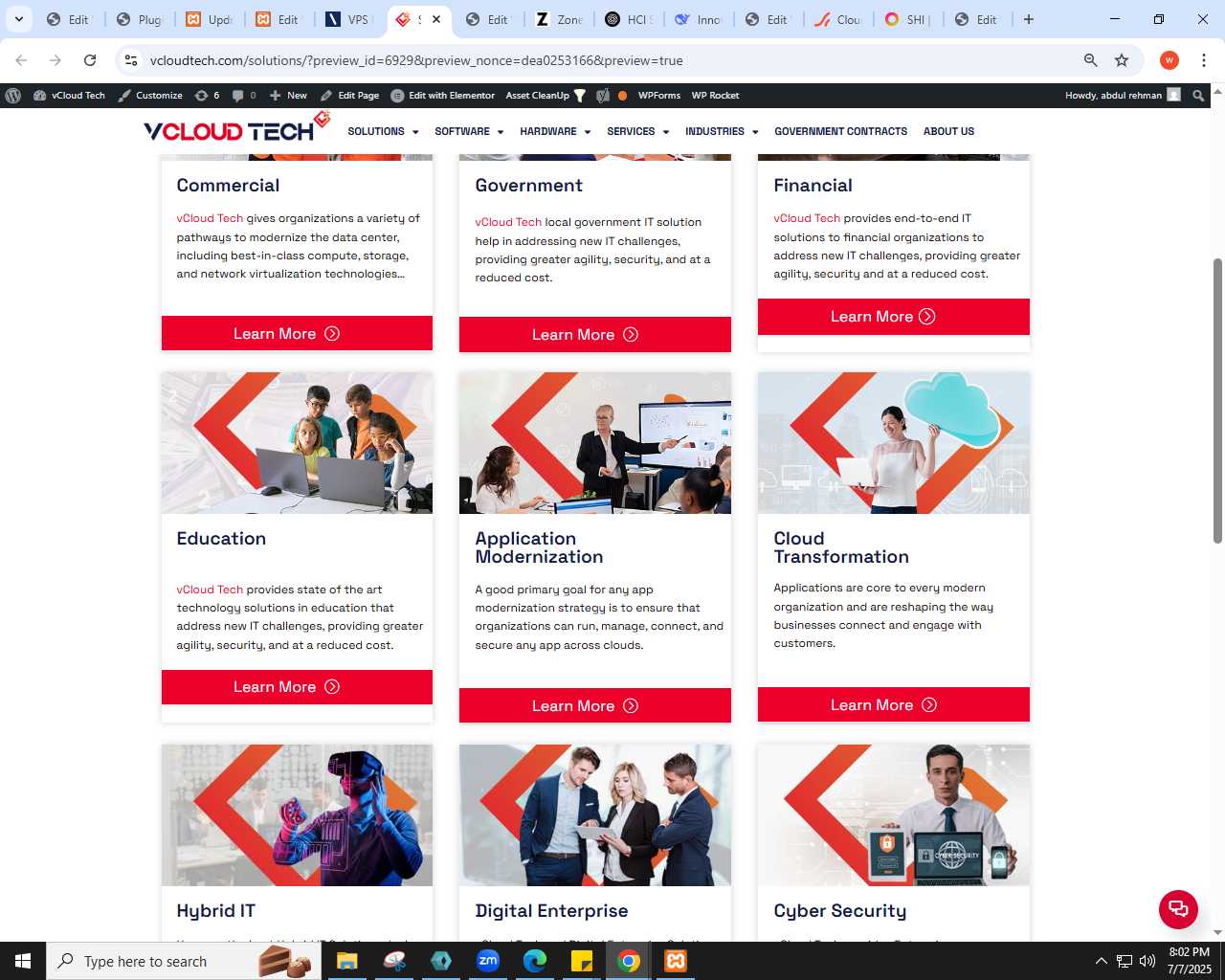Open XAMPP from the taskbar

point(676,961)
